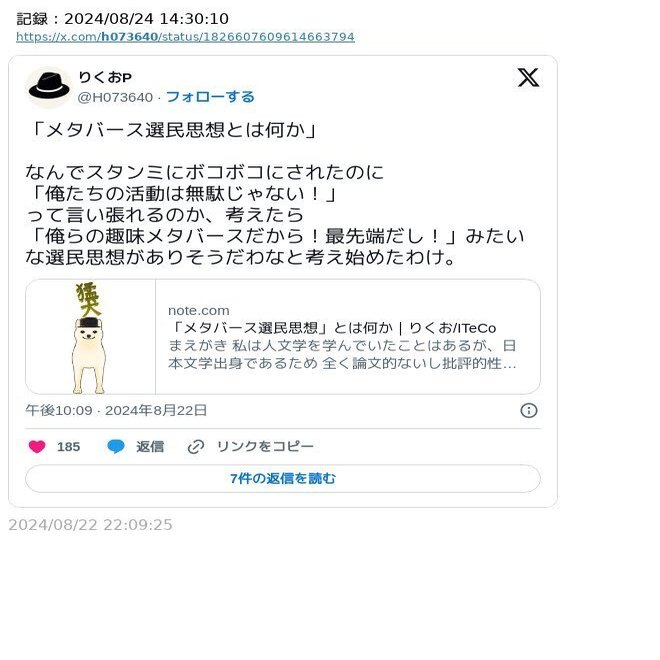This screenshot has width=660, height=660.
Task: Click the @H073640 handle
Action: coord(115,97)
